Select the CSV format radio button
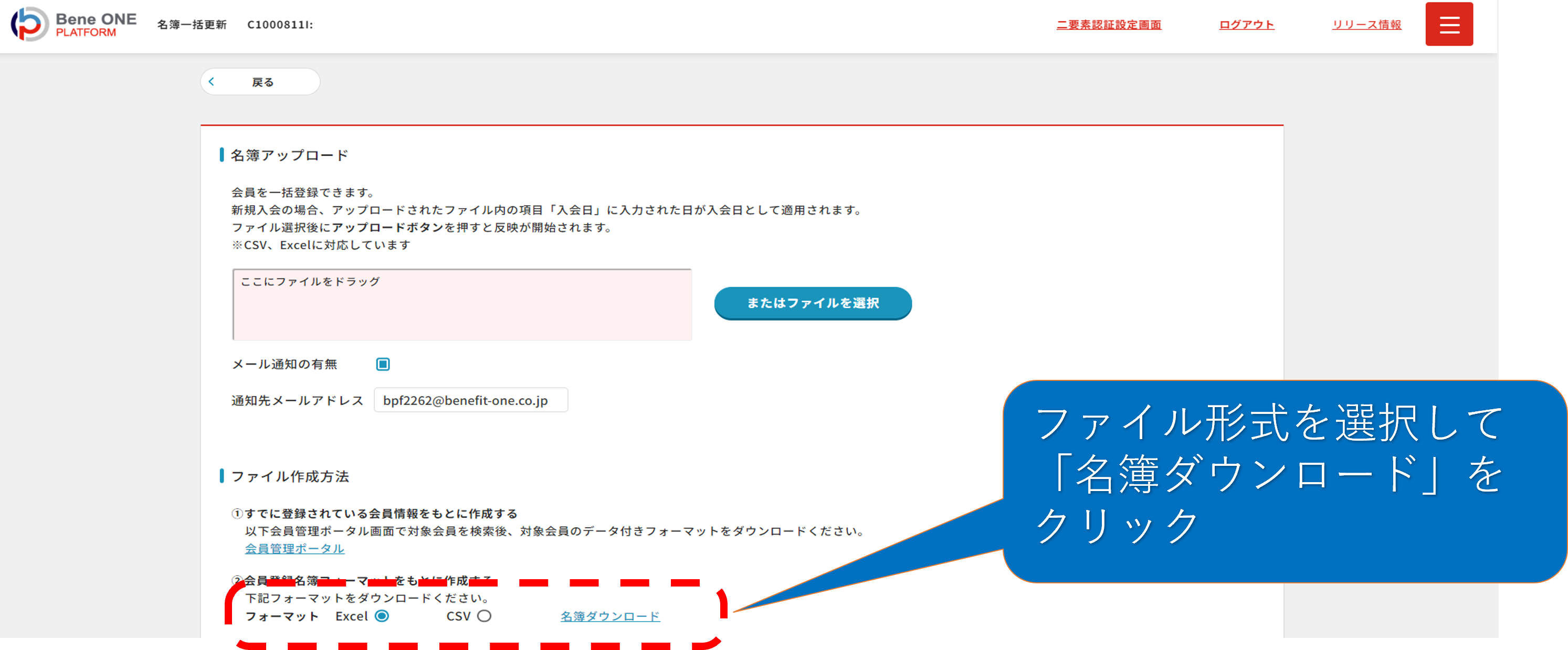 (x=484, y=616)
